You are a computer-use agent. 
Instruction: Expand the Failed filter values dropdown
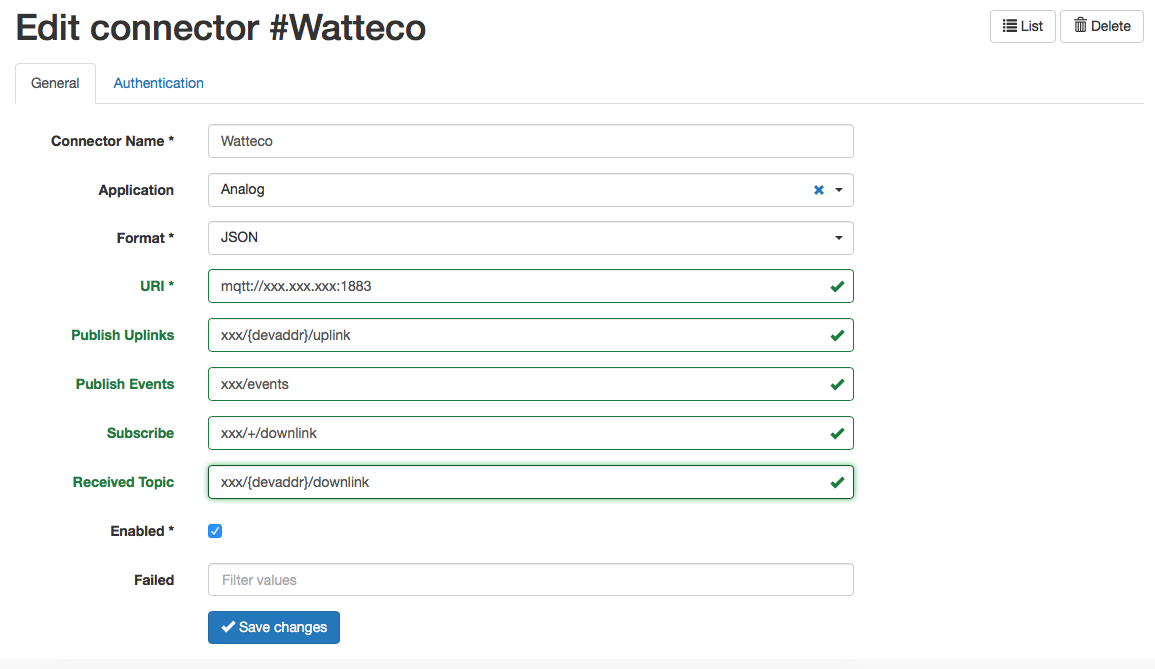click(x=530, y=579)
